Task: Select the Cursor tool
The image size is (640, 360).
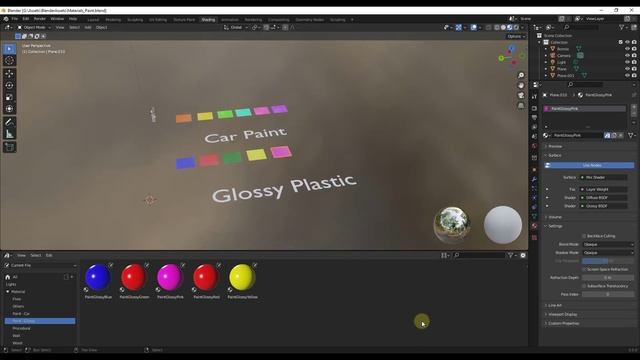Action: [x=9, y=61]
